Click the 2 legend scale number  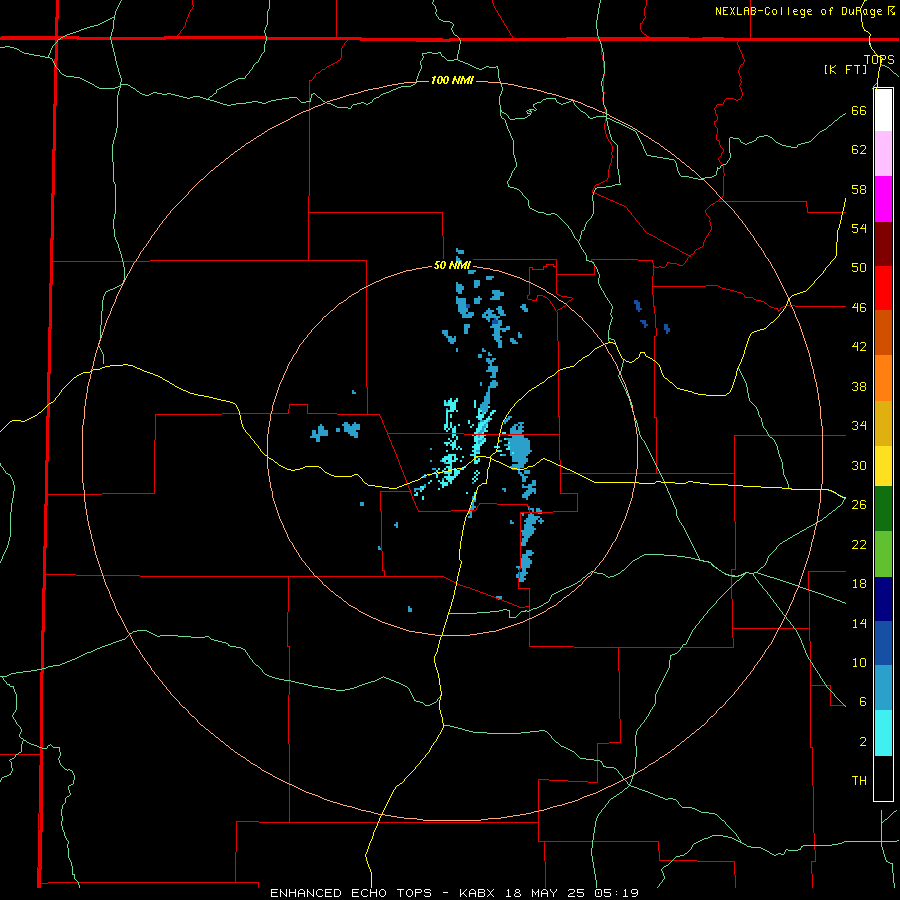(863, 742)
